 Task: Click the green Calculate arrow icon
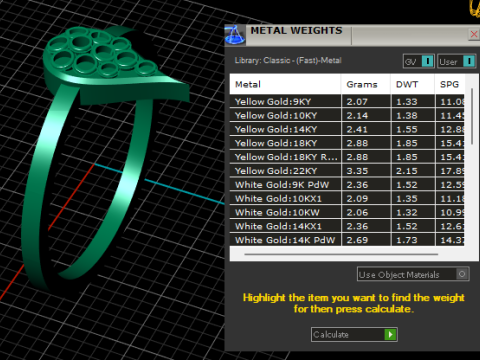(x=390, y=334)
